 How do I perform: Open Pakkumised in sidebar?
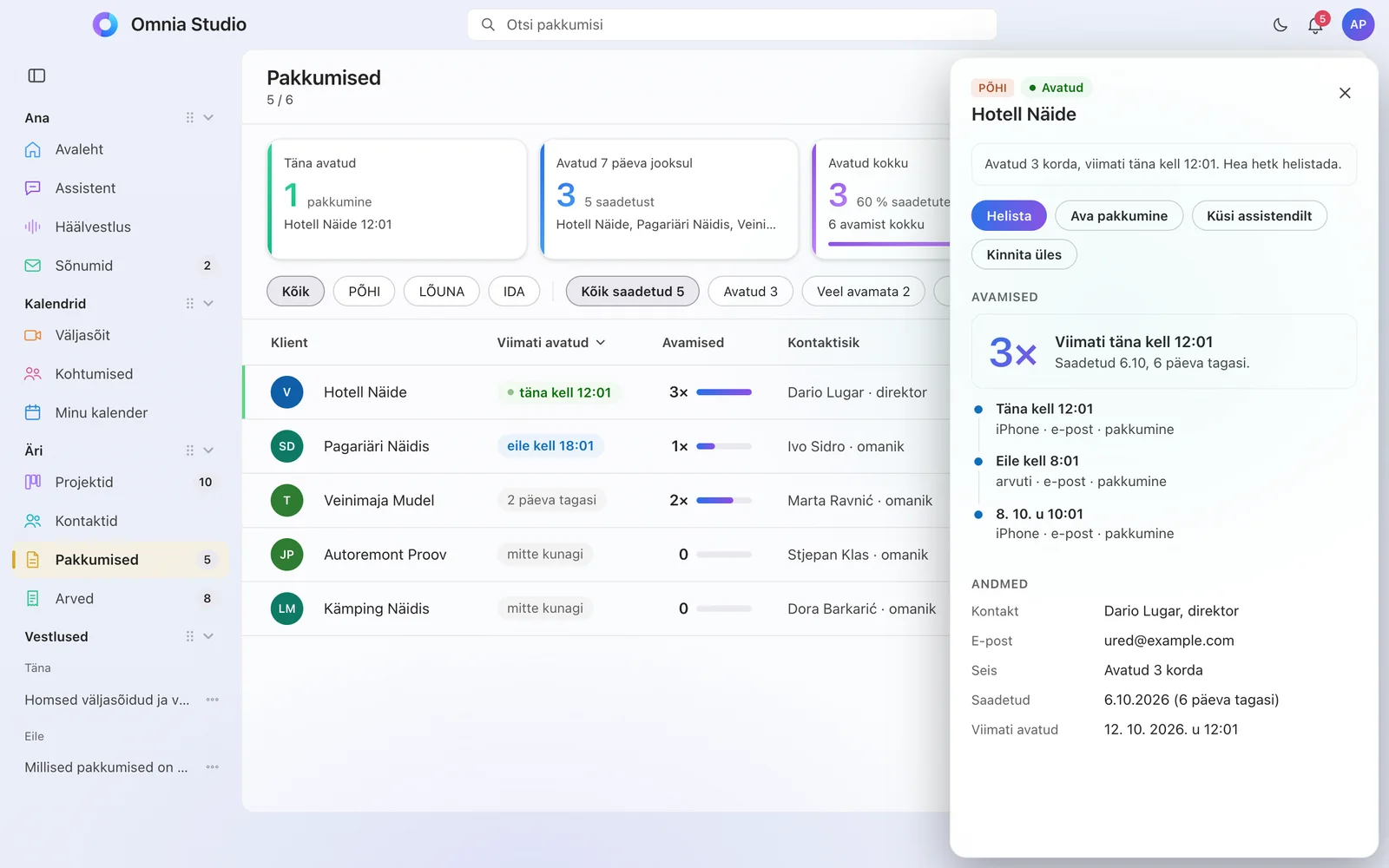[121, 560]
